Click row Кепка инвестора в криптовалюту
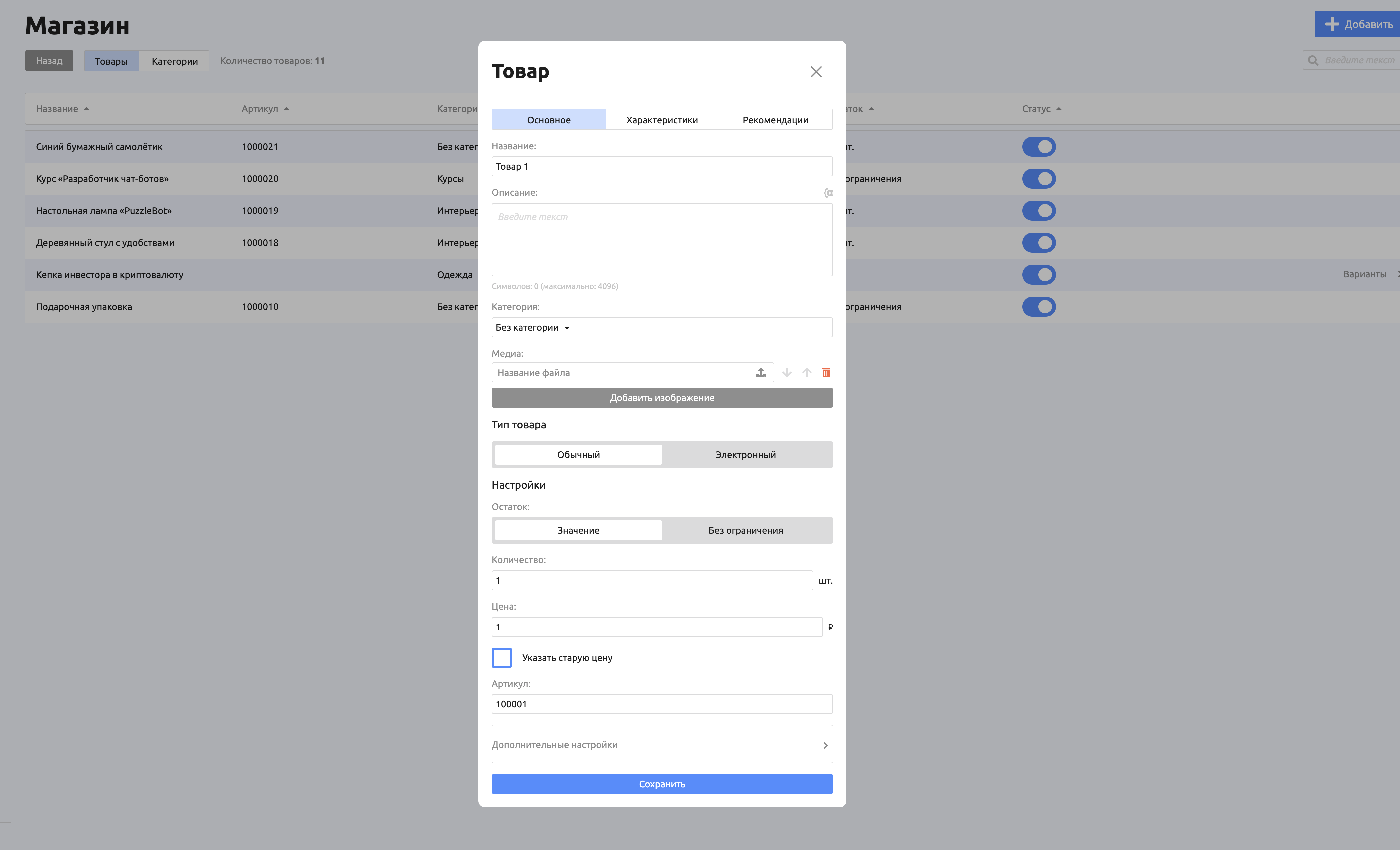The width and height of the screenshot is (1400, 850). tap(712, 275)
